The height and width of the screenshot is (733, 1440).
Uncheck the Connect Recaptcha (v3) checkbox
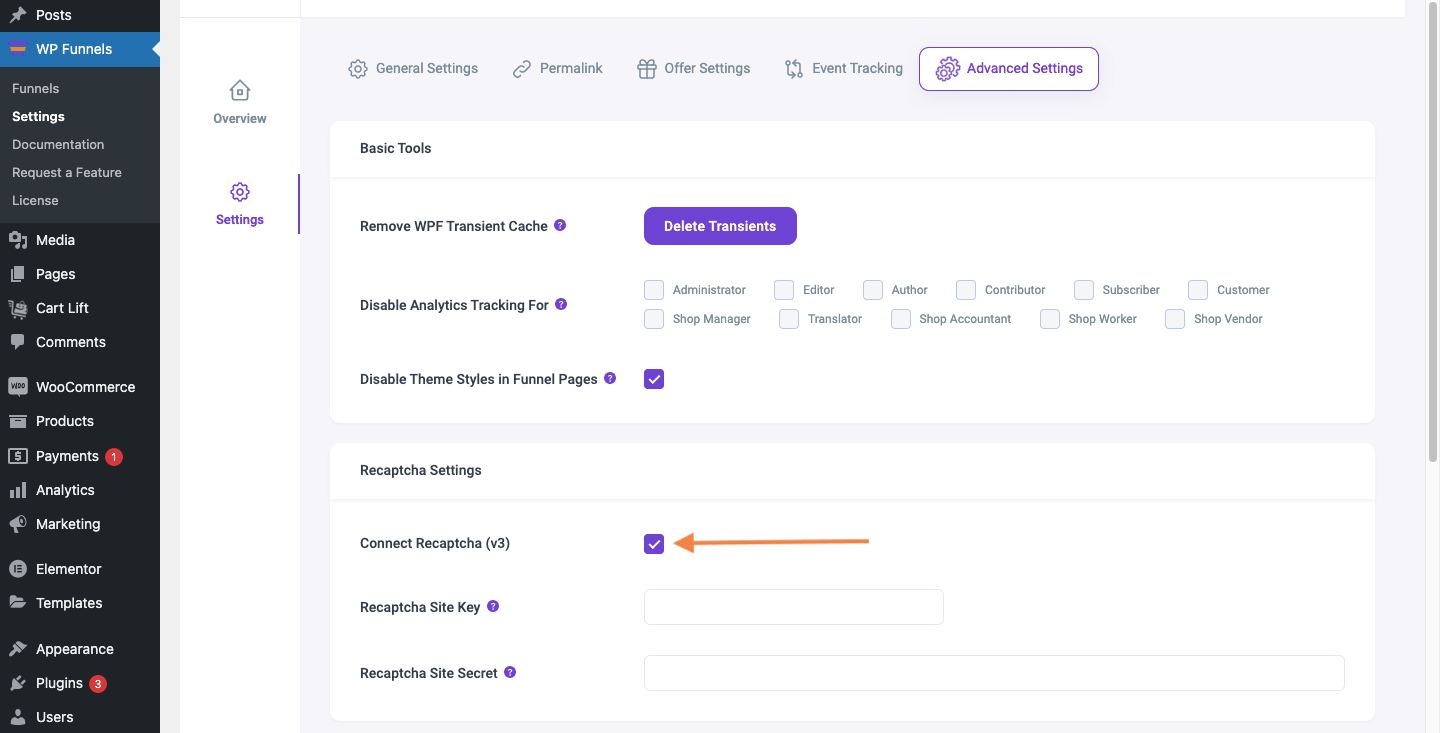[x=654, y=544]
